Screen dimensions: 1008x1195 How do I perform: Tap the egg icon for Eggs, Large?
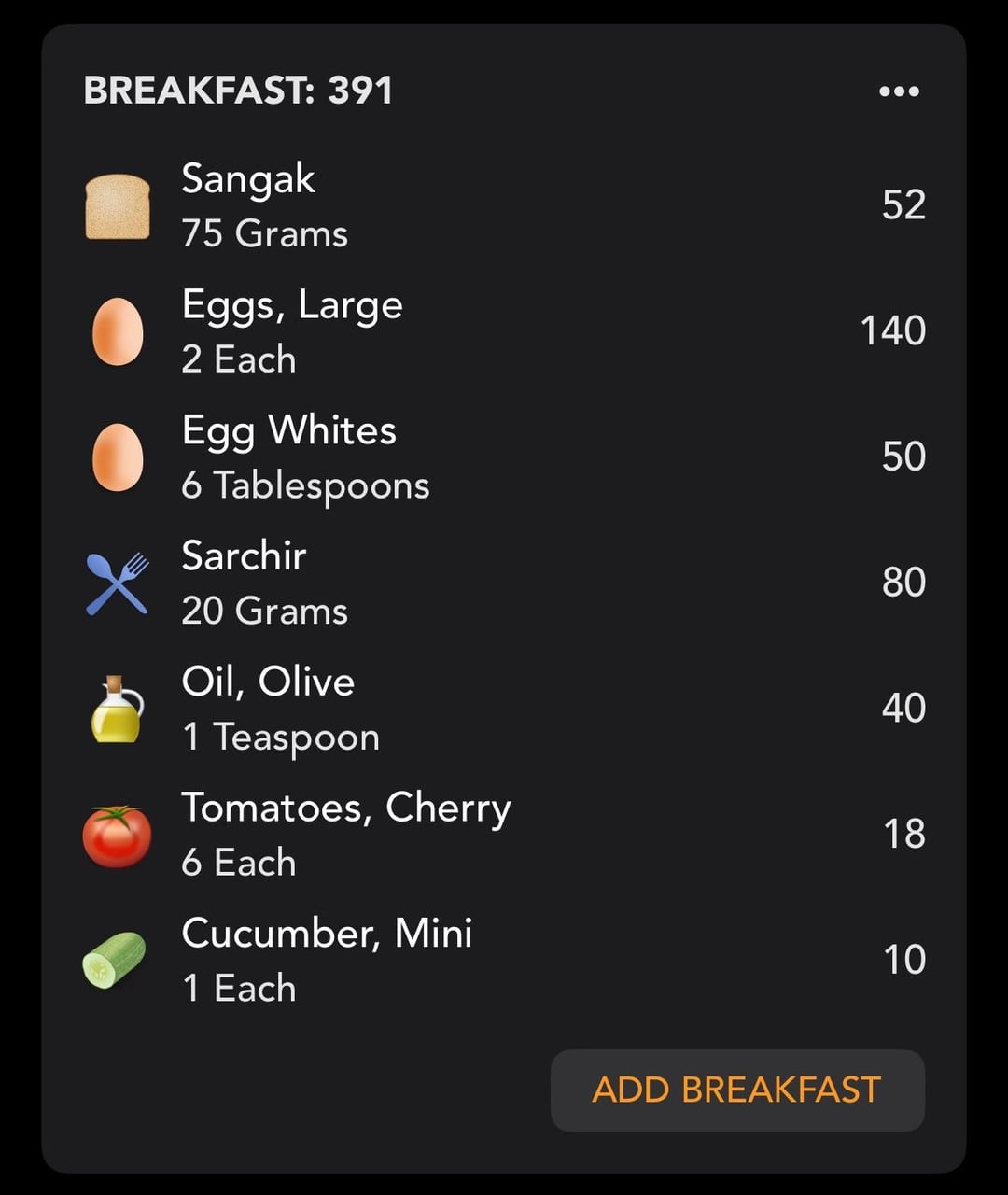point(118,331)
